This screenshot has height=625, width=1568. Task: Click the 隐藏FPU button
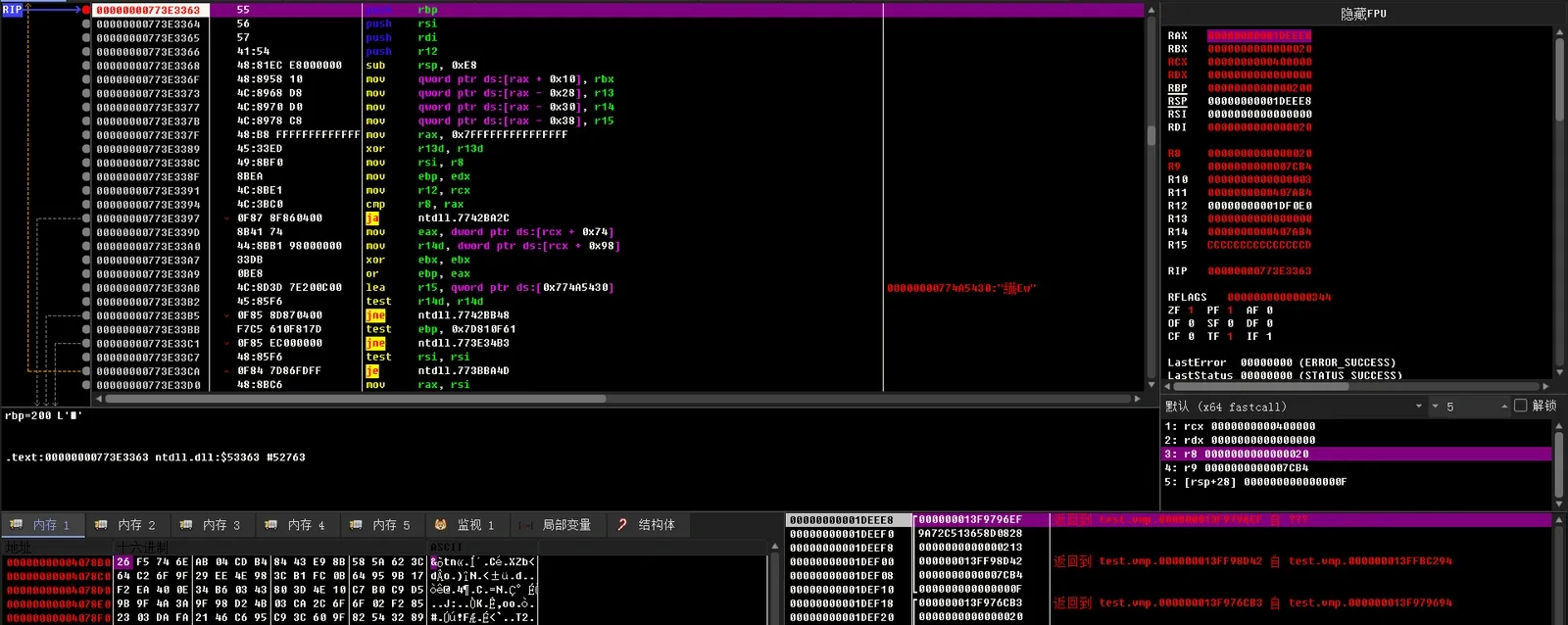tap(1363, 14)
